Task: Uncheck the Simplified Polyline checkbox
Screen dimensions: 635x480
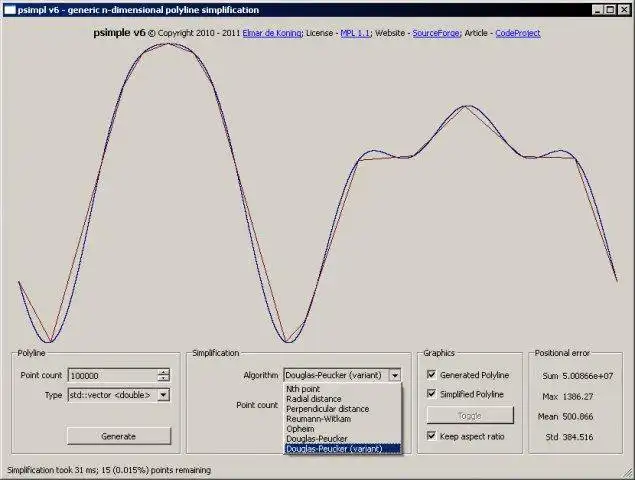Action: coord(432,394)
